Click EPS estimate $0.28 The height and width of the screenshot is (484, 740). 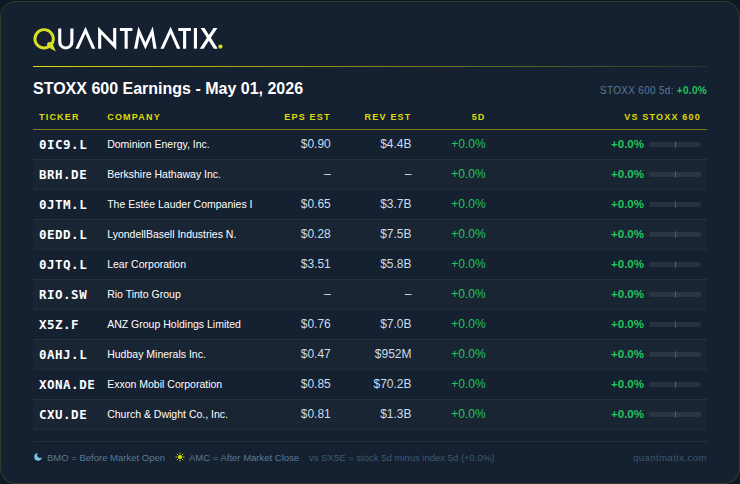pos(315,234)
